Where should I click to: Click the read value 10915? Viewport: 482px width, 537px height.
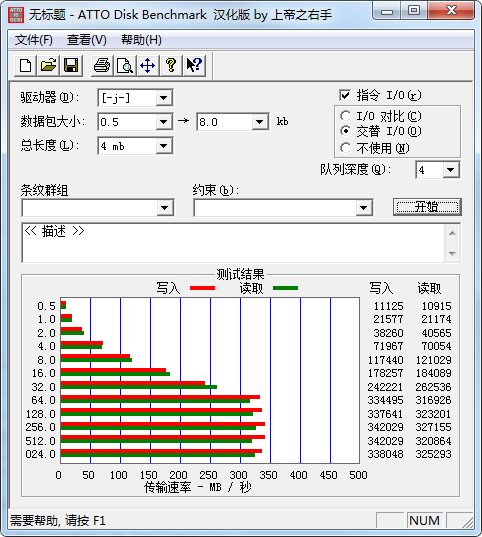pyautogui.click(x=436, y=306)
